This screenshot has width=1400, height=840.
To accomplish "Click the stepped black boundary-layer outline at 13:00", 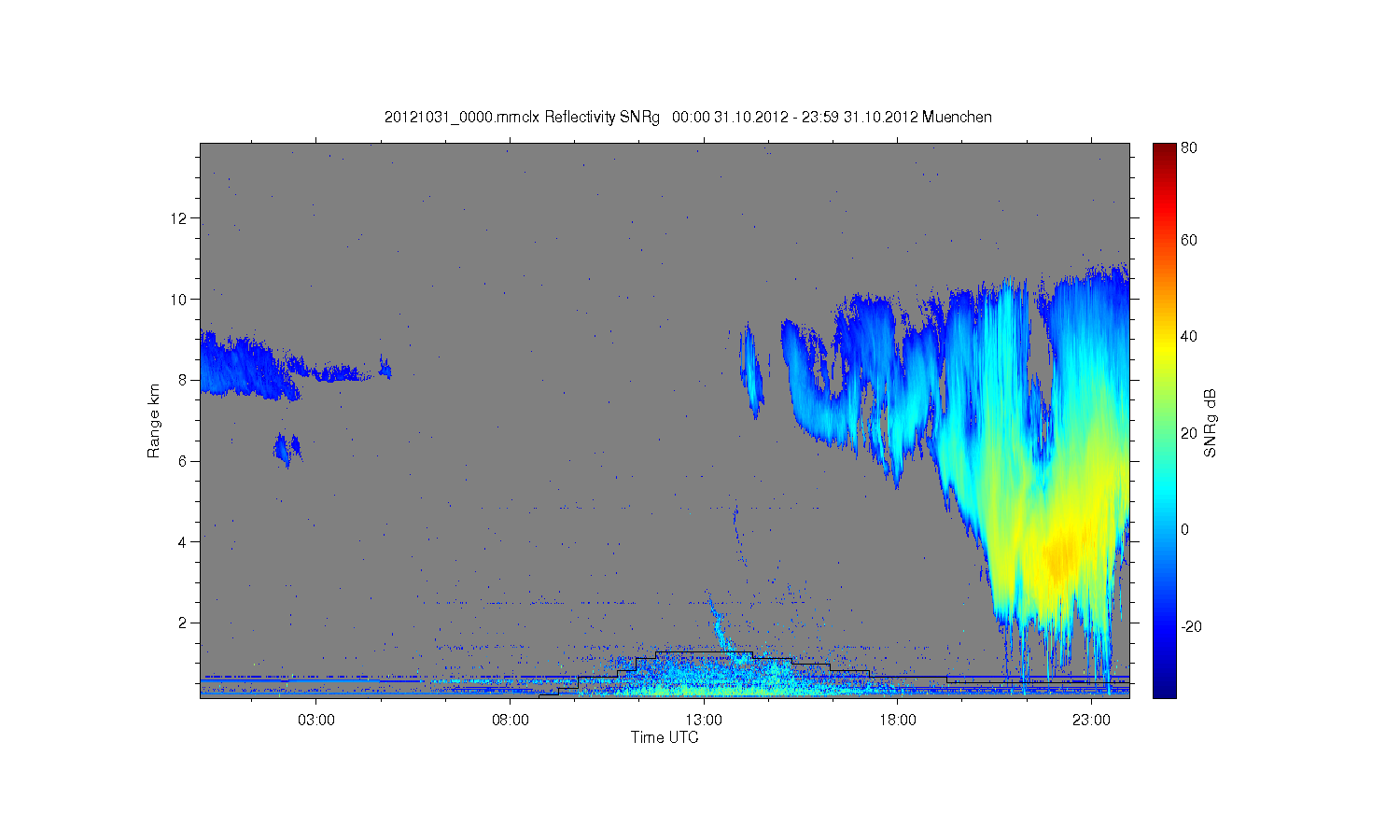I will click(705, 651).
